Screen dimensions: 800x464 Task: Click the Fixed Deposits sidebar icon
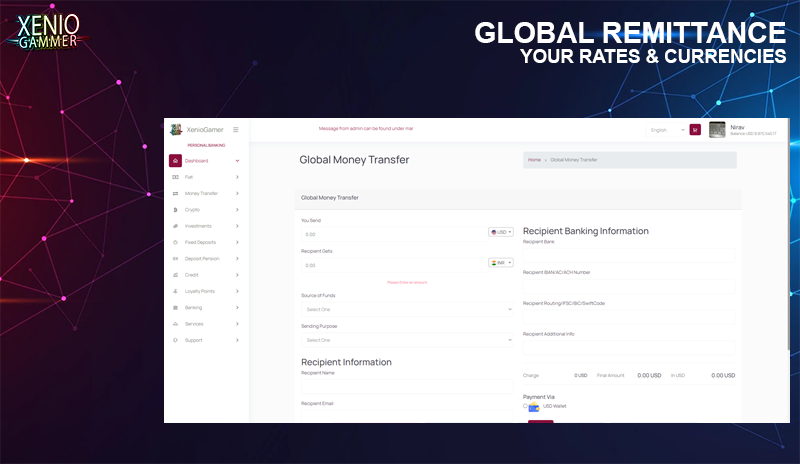point(175,242)
